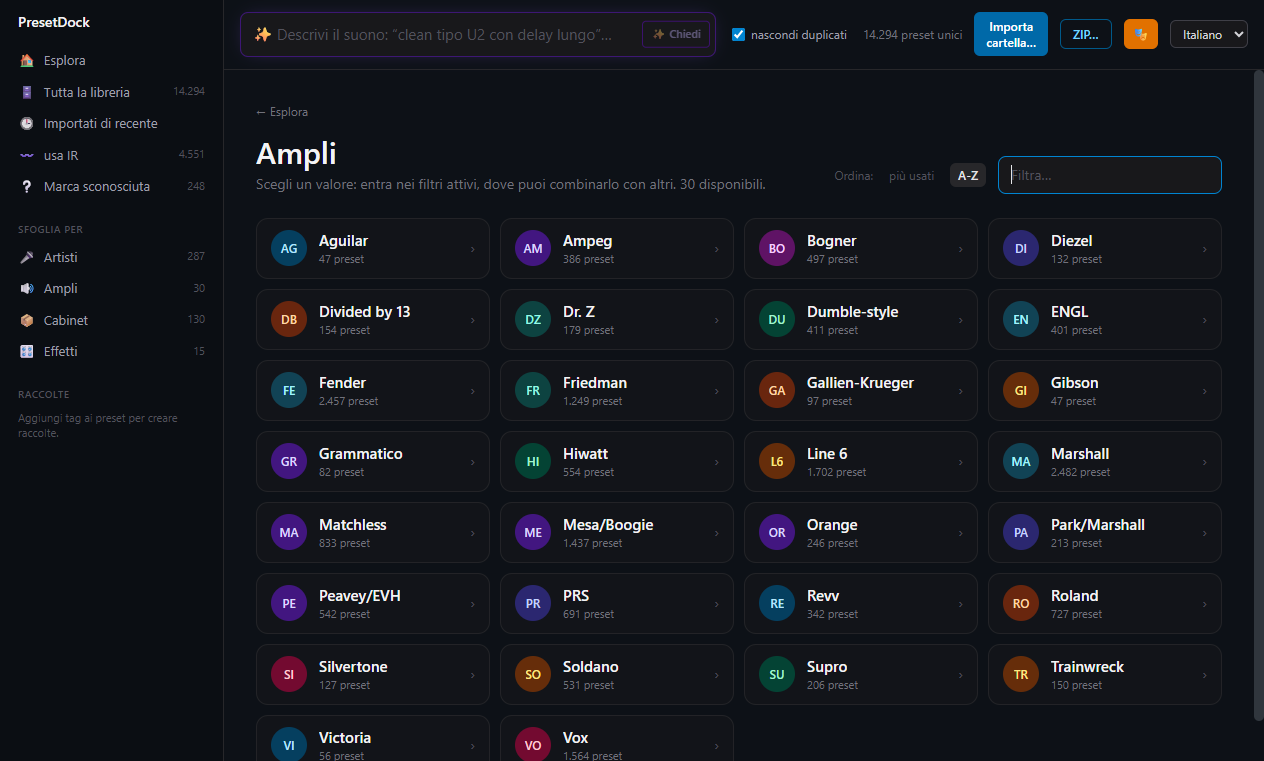Click the DB avatar for Divided by 13
This screenshot has height=761, width=1264.
[x=289, y=320]
